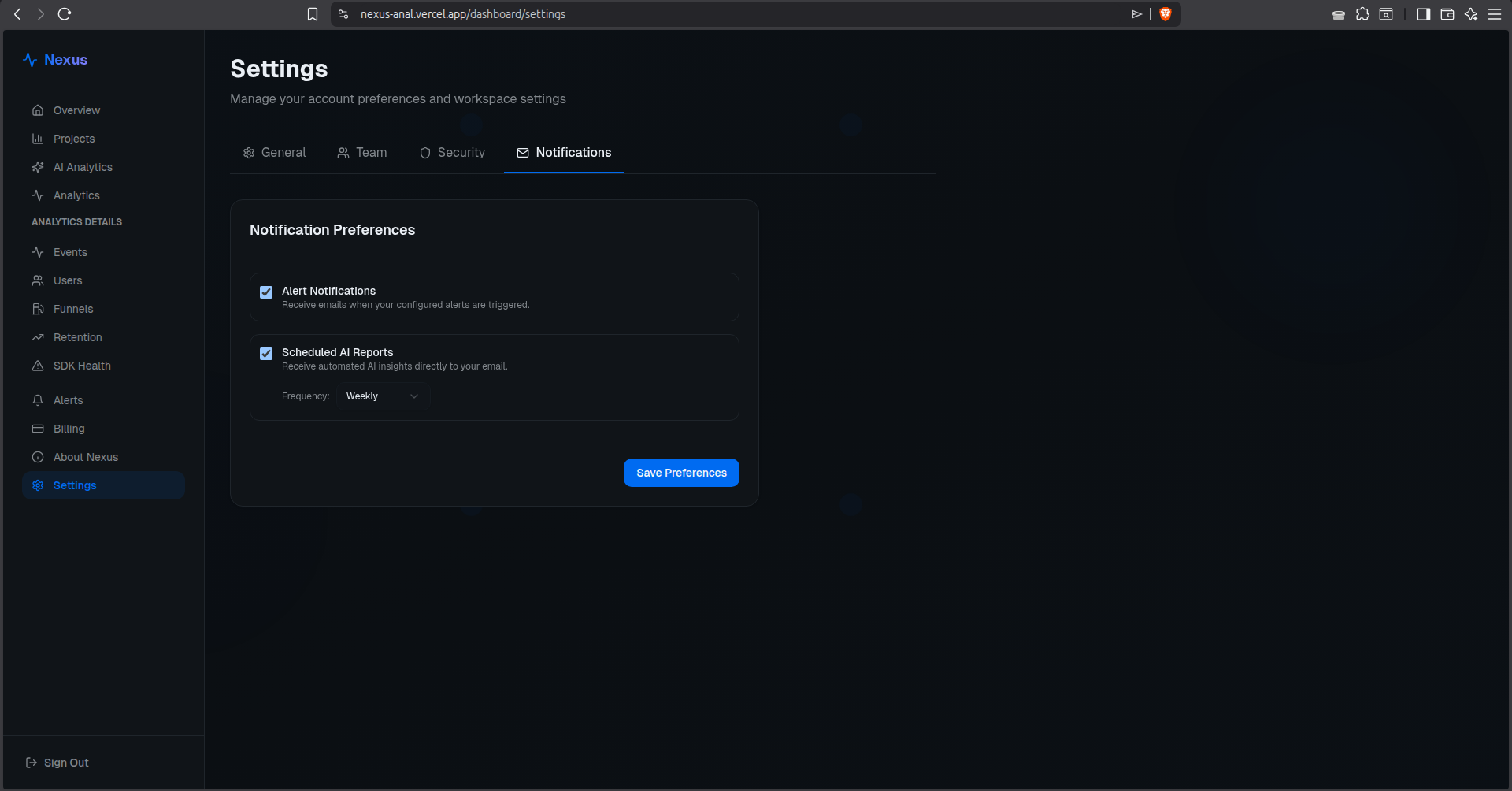Open the Frequency dropdown set to Weekly
This screenshot has height=791, width=1512.
384,396
